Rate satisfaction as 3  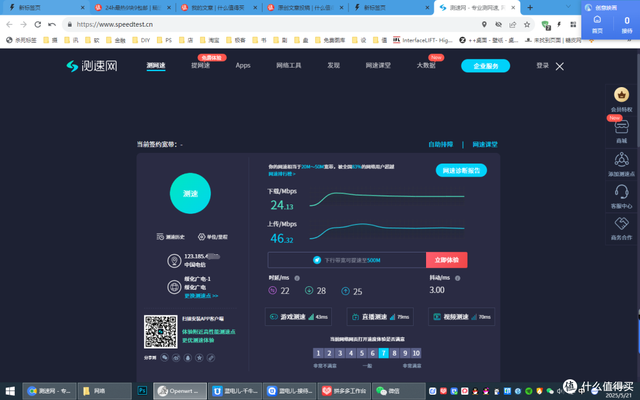[340, 353]
